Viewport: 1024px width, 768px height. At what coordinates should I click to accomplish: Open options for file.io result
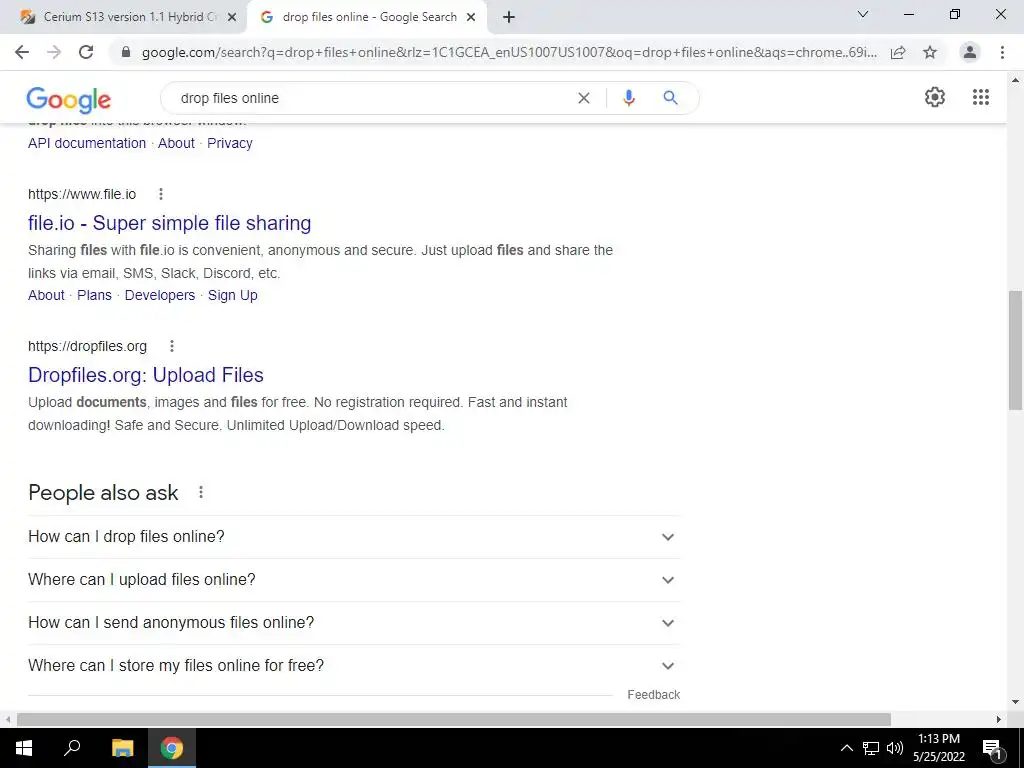click(x=161, y=194)
